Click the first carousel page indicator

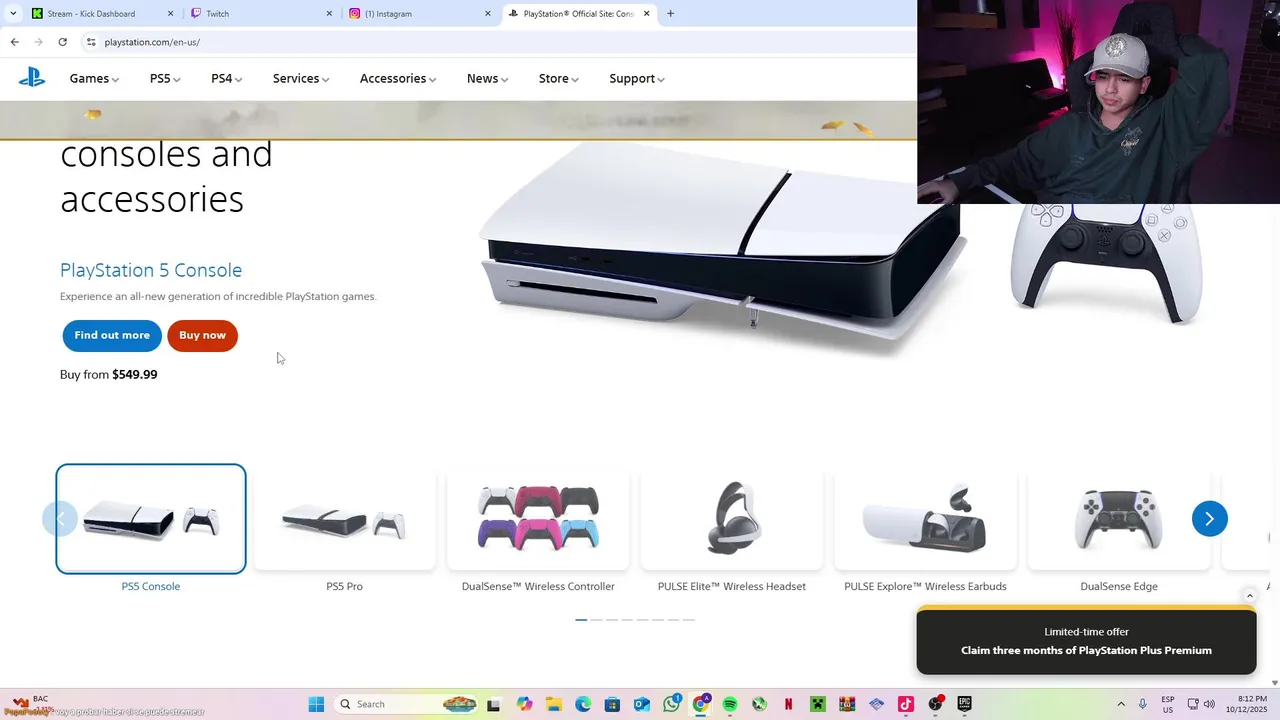(x=581, y=620)
